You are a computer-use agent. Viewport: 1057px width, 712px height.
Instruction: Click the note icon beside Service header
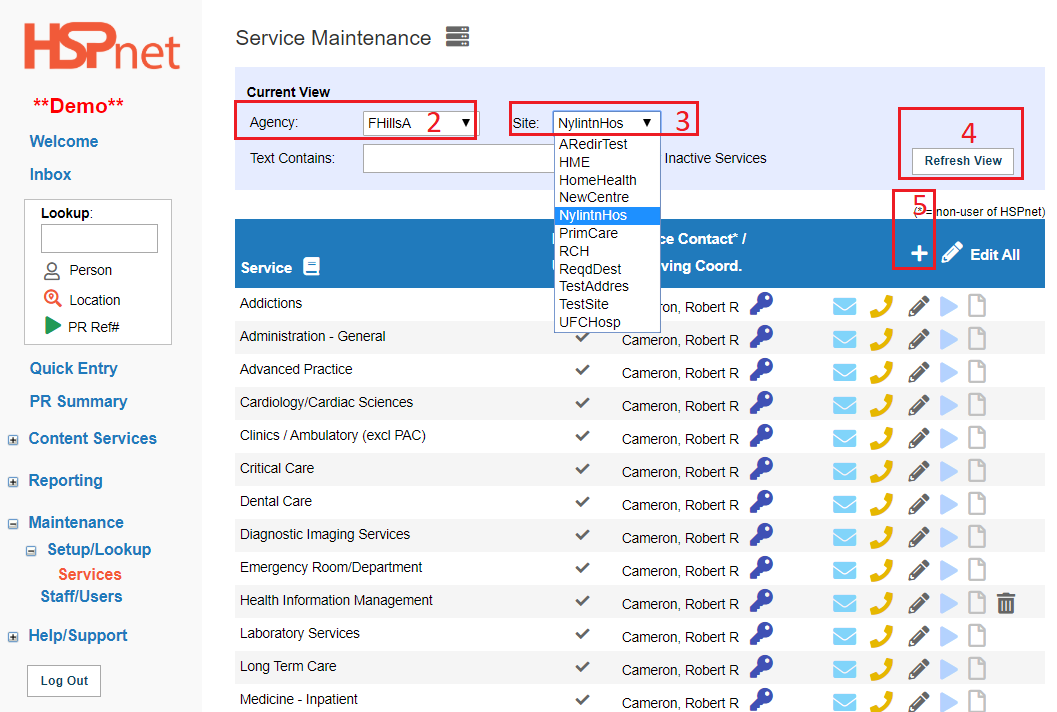pos(311,266)
